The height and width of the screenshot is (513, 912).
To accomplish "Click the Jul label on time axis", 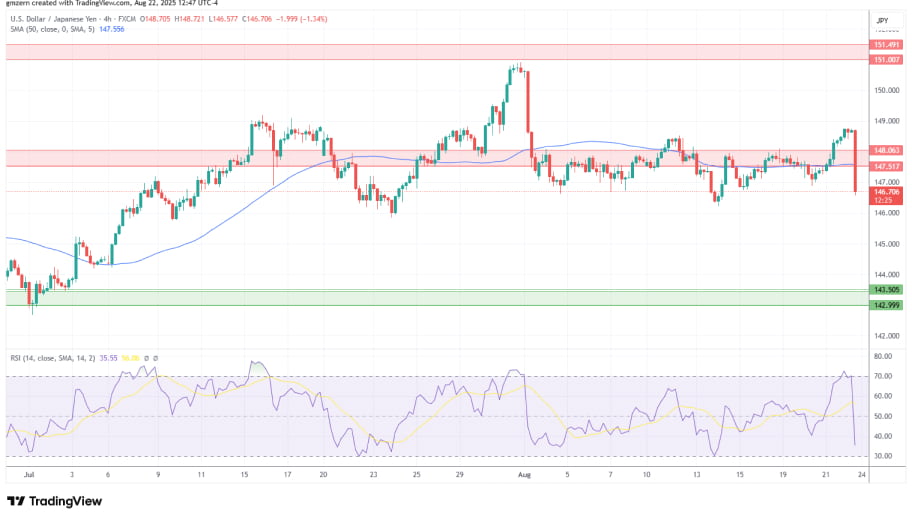I will pyautogui.click(x=29, y=475).
